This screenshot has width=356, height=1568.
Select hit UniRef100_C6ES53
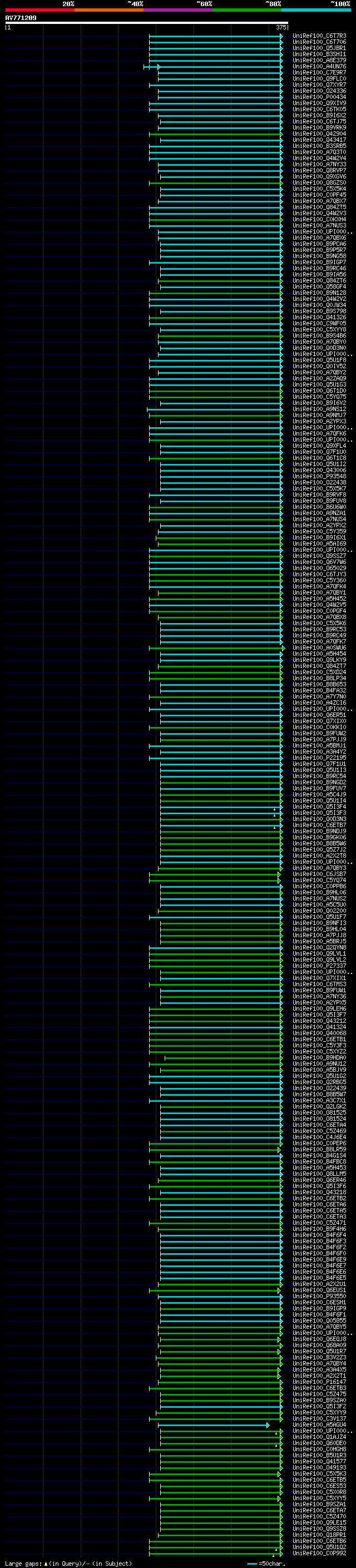(x=319, y=1486)
